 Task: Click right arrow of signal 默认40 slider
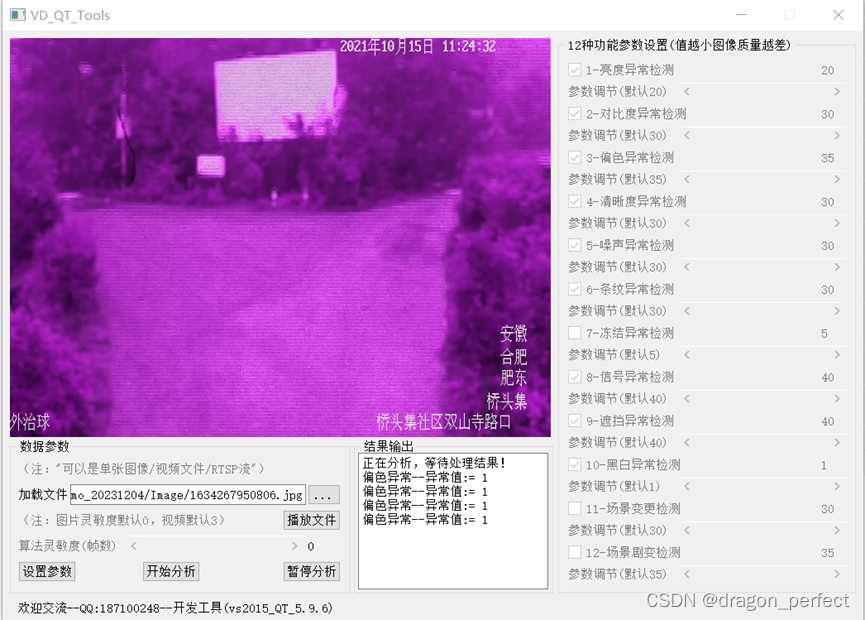[x=837, y=399]
